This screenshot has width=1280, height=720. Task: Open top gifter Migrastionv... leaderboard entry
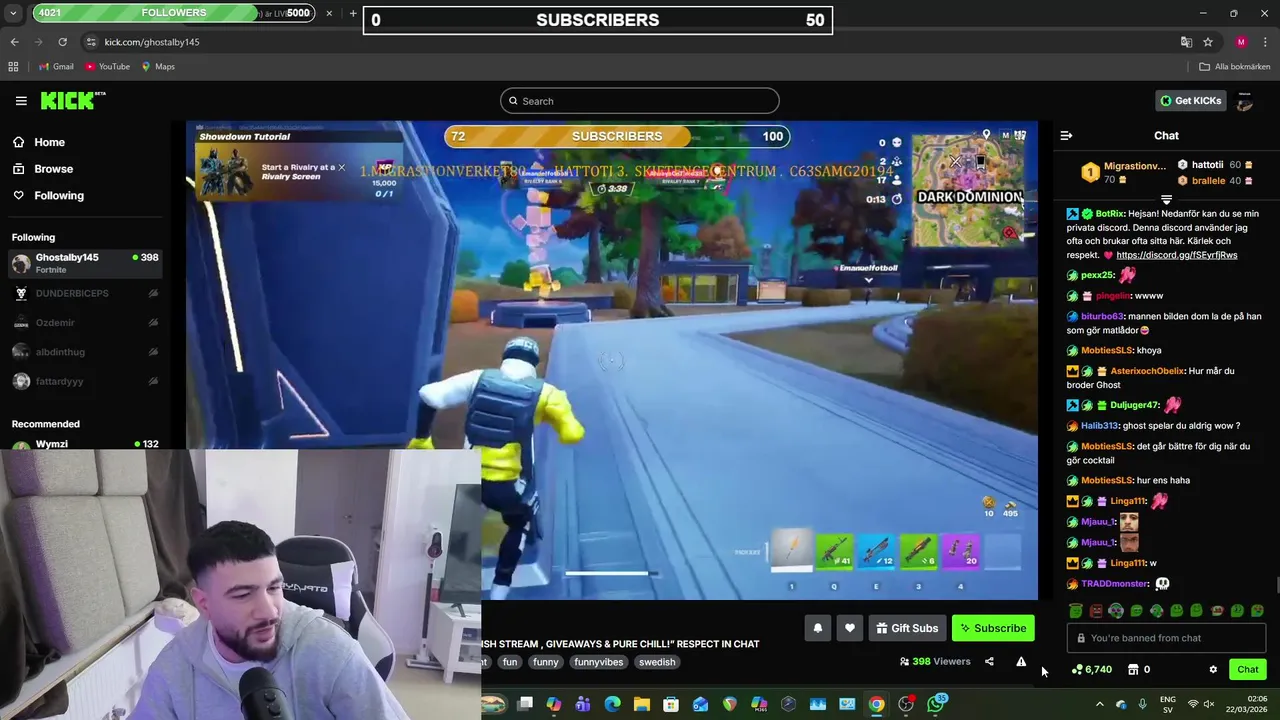point(1126,172)
